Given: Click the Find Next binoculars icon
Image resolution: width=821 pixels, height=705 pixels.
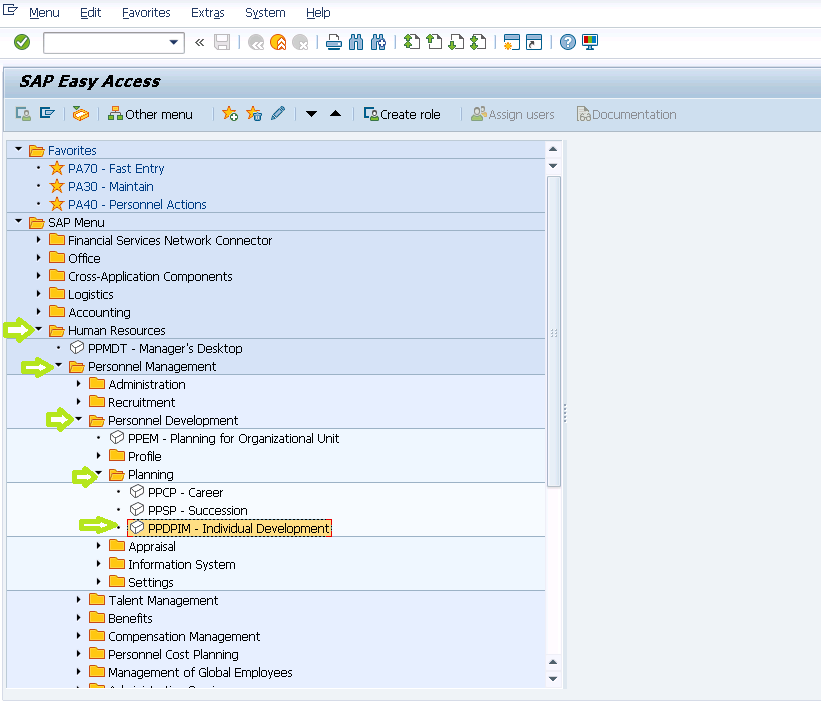Looking at the screenshot, I should coord(378,42).
